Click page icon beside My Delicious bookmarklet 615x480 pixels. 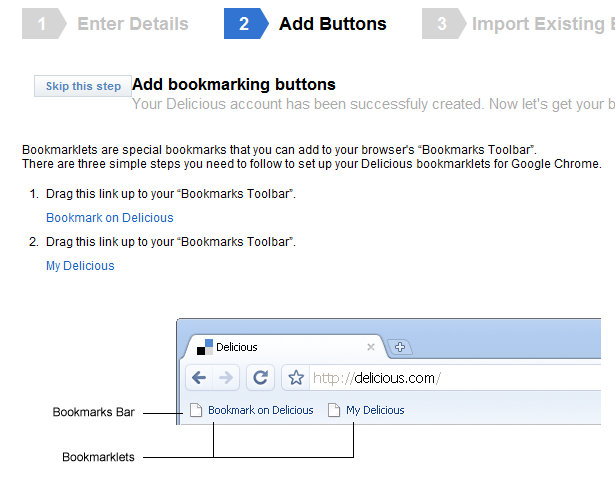(x=334, y=410)
